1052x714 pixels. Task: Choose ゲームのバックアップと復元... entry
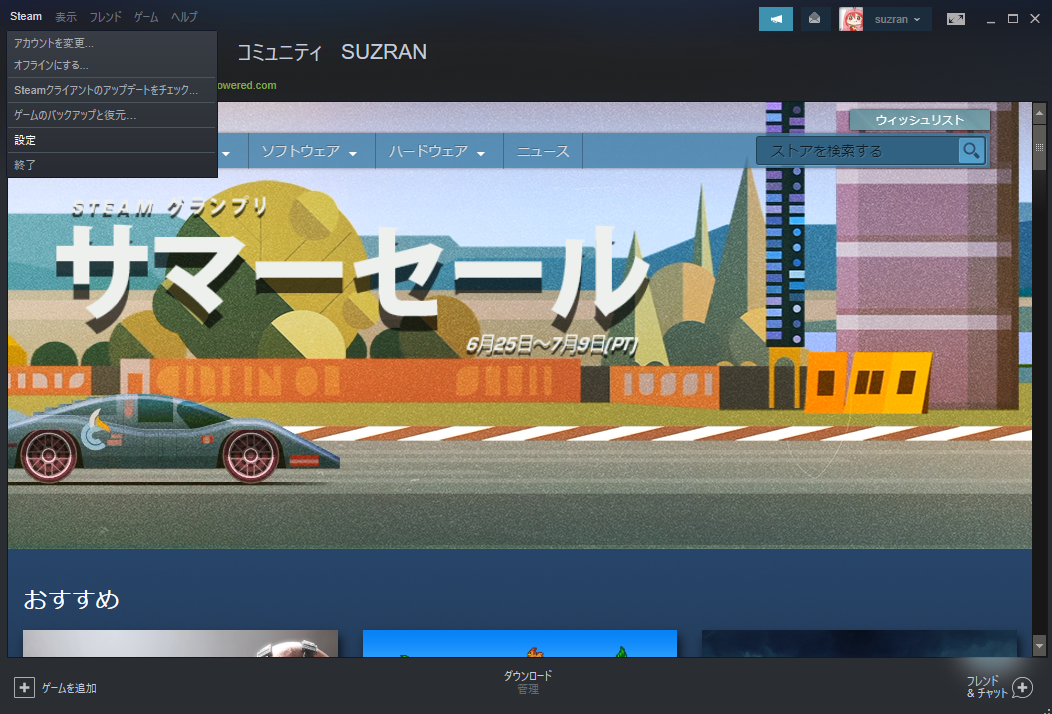(112, 115)
